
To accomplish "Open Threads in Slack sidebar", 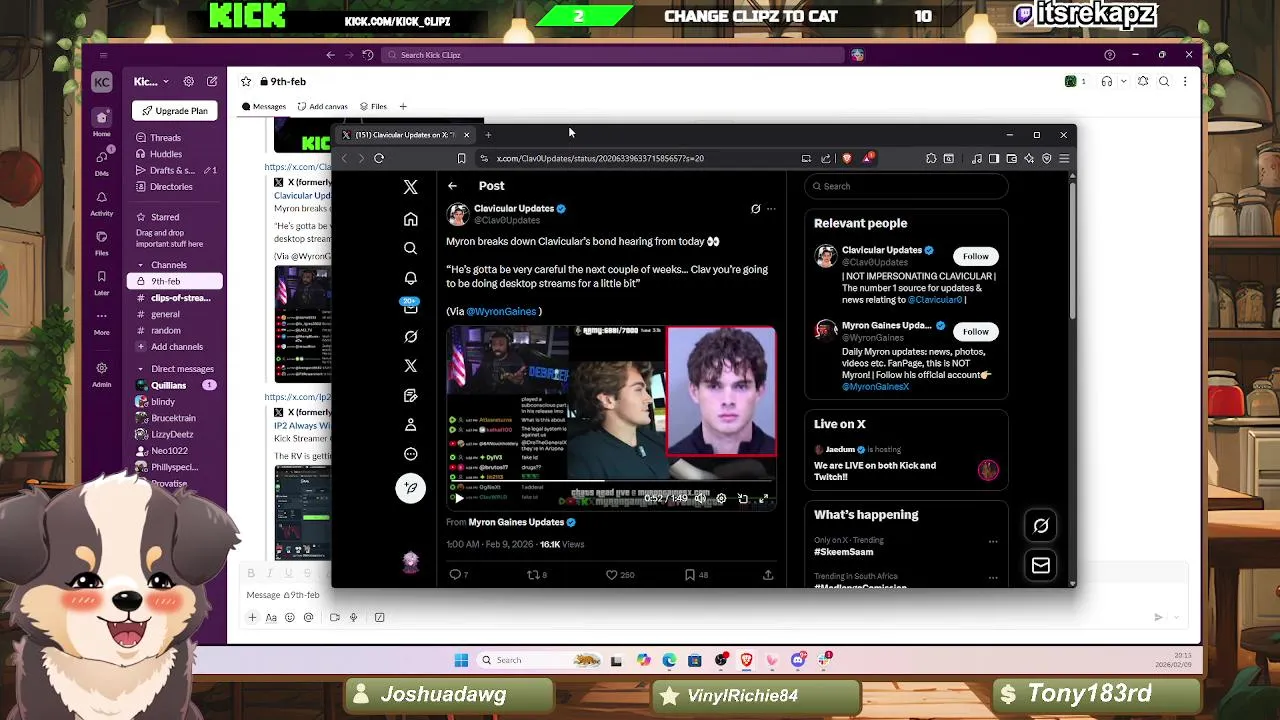I will pos(165,138).
